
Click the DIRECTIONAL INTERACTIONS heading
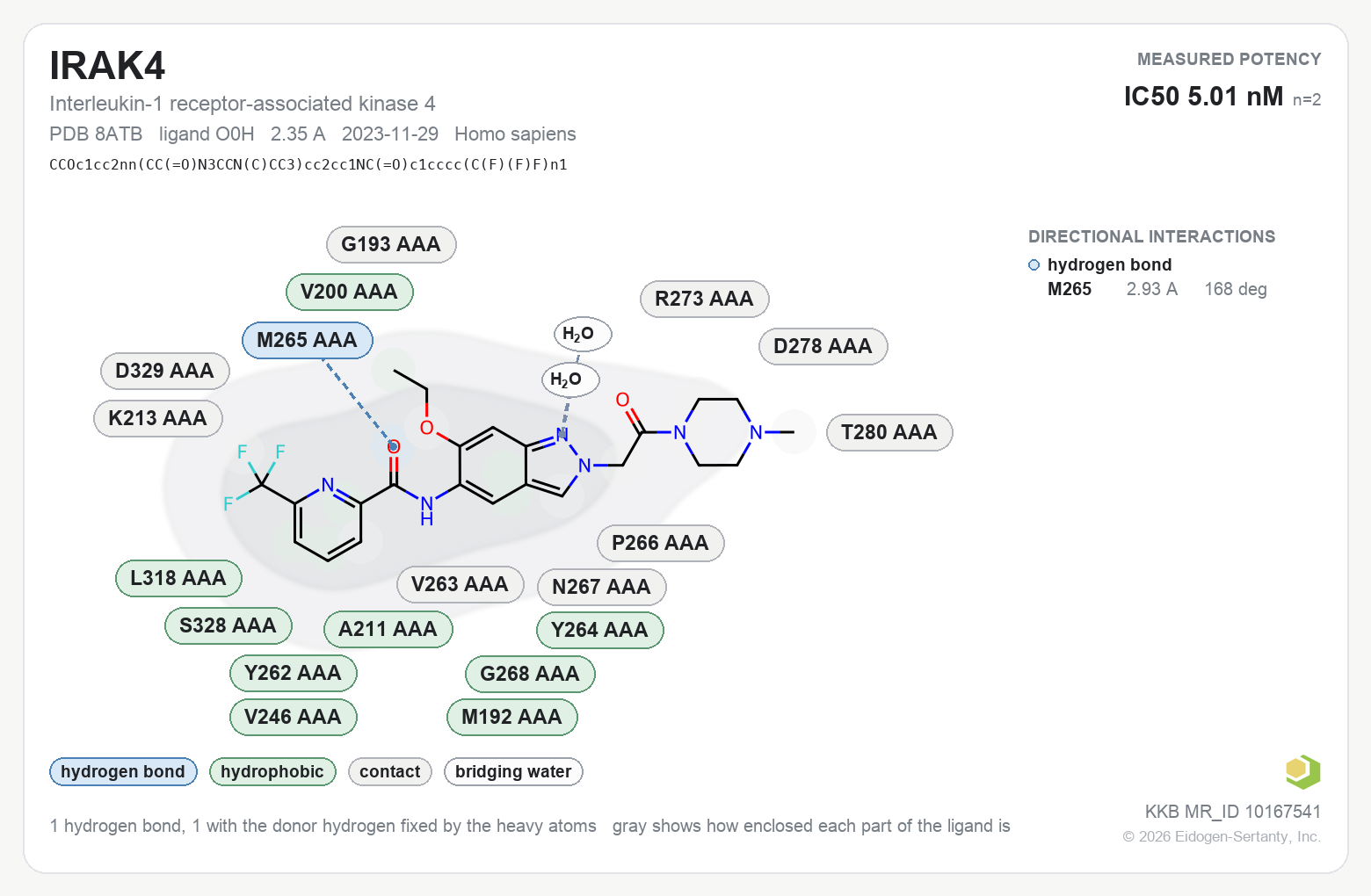1151,236
